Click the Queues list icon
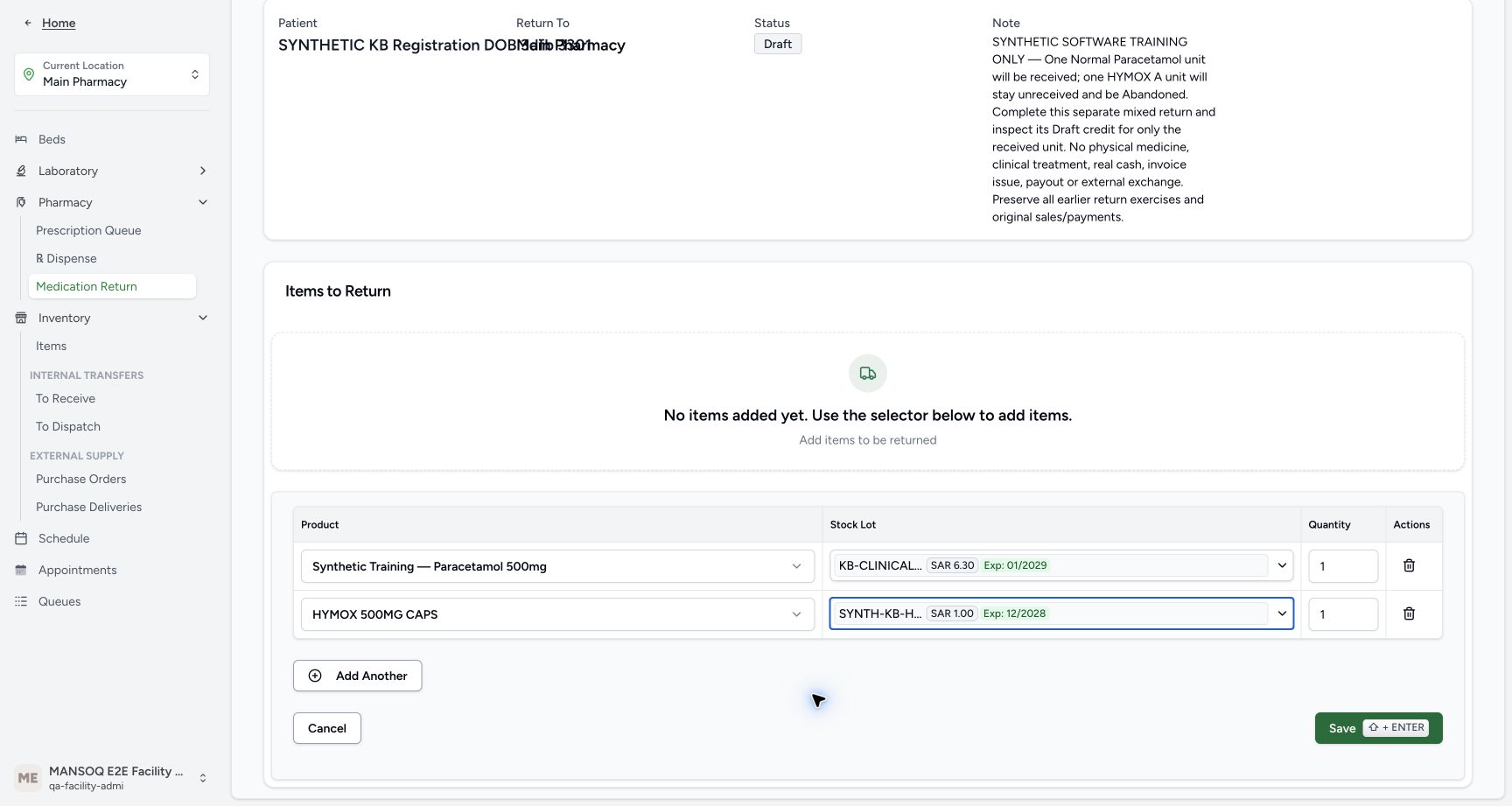Viewport: 1512px width, 806px height. click(x=21, y=601)
